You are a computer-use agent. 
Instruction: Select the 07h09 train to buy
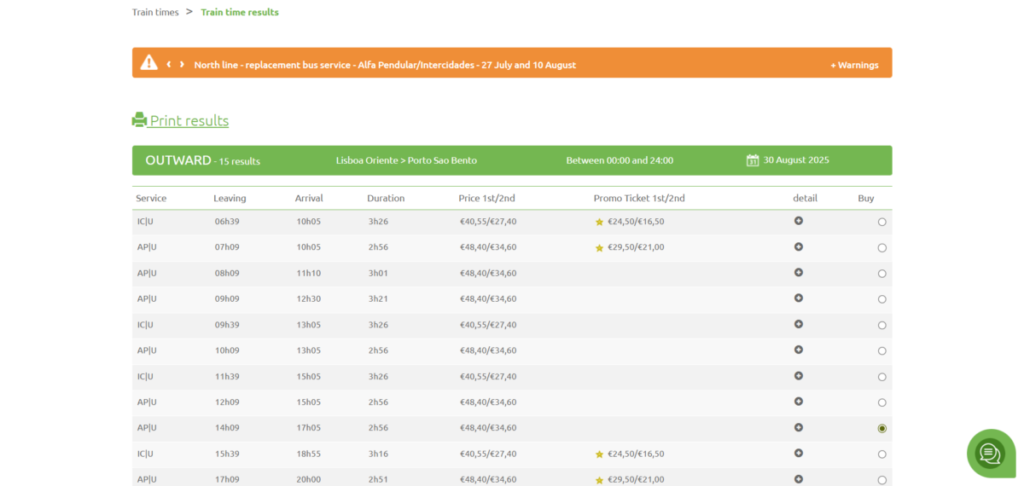[x=882, y=248]
